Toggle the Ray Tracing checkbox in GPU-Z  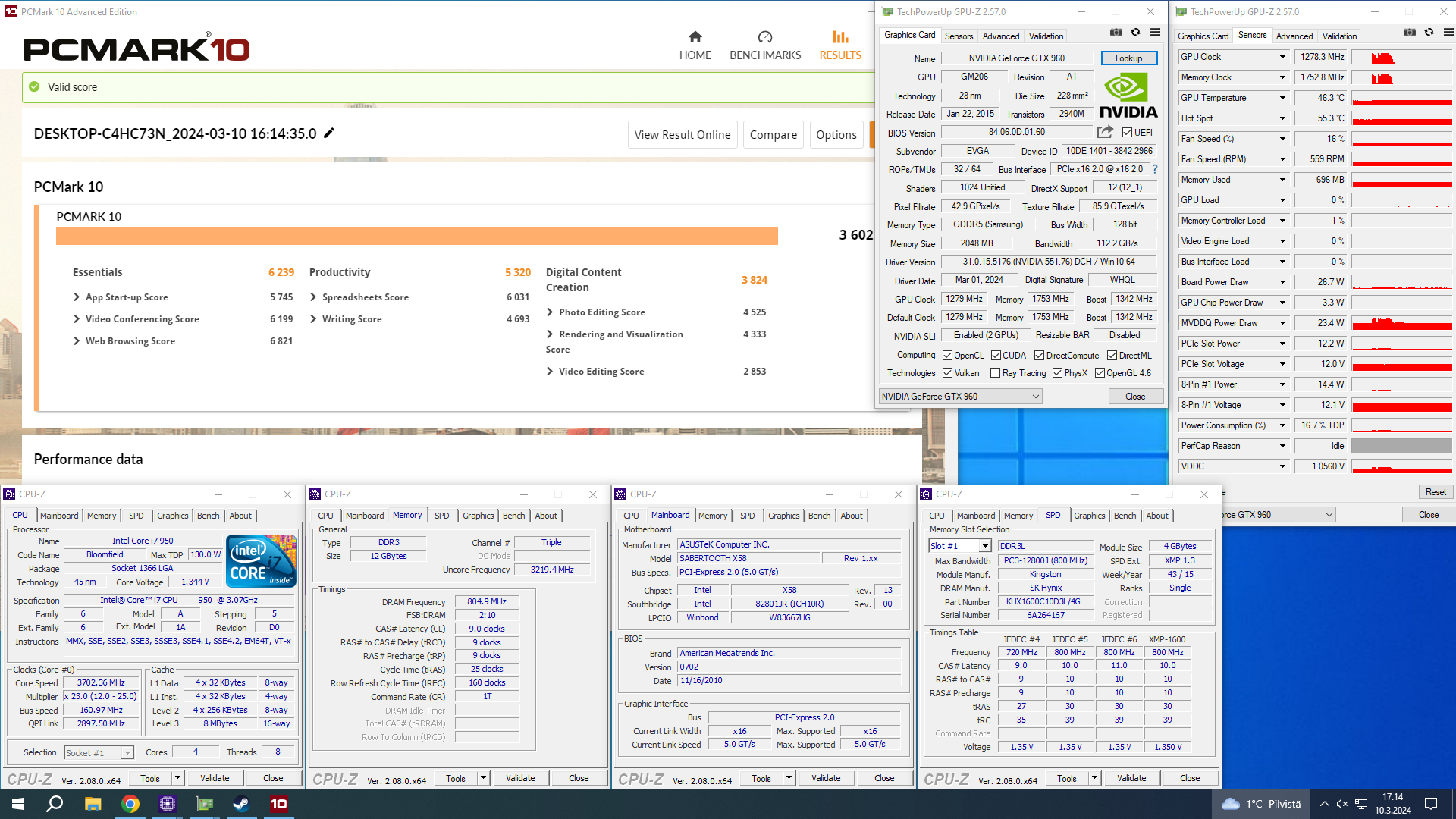996,373
